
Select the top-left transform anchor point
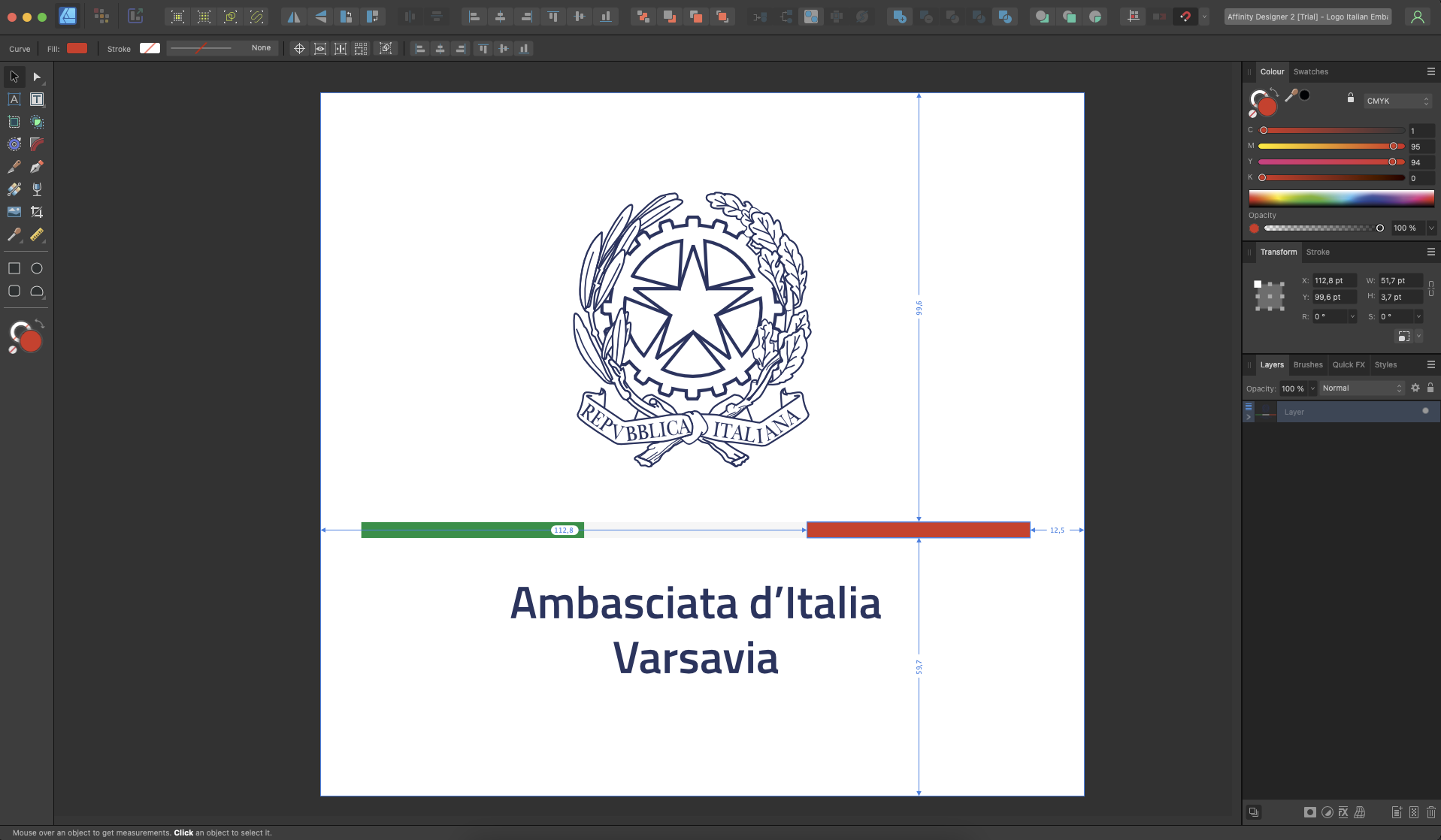1258,284
